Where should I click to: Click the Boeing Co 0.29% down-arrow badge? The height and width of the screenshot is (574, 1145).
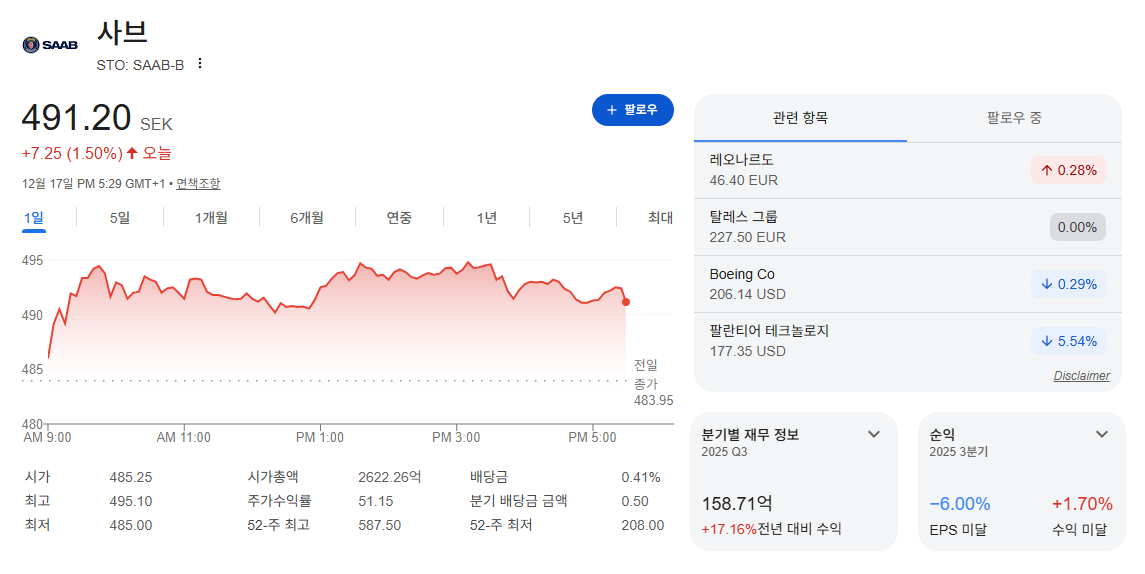tap(1068, 284)
